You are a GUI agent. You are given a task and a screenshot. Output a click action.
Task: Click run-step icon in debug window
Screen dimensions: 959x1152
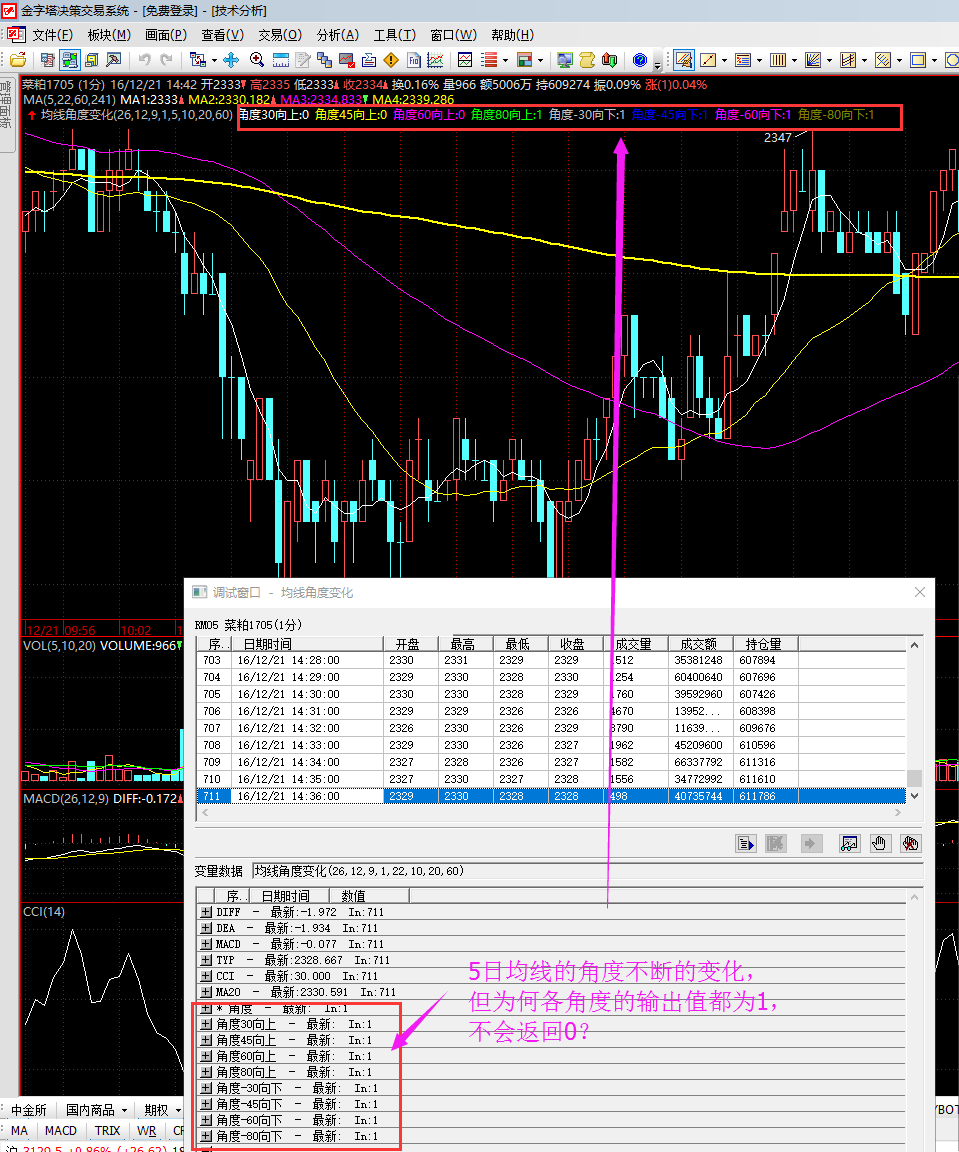(746, 843)
